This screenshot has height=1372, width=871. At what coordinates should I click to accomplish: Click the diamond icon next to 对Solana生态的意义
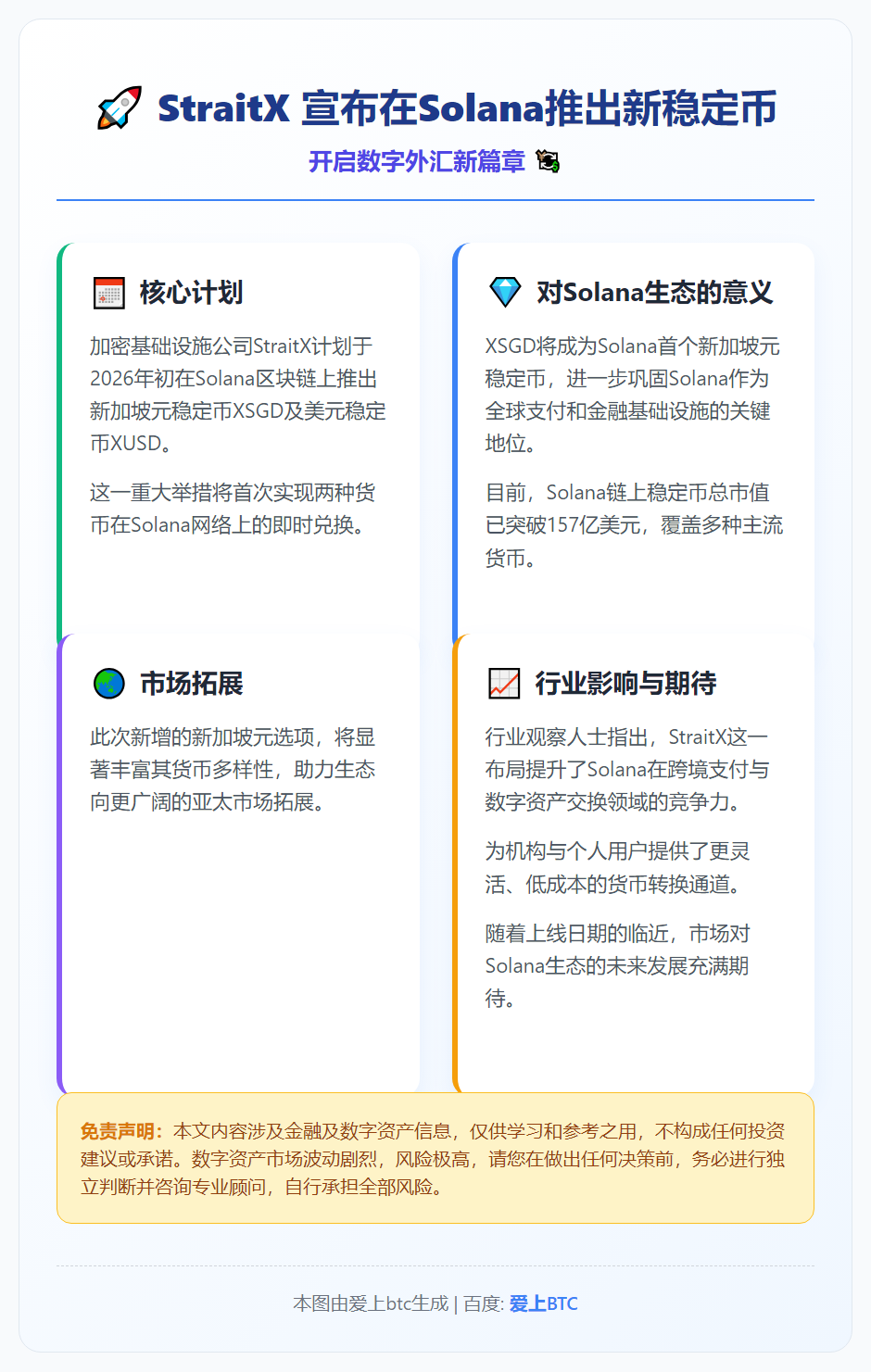click(505, 293)
